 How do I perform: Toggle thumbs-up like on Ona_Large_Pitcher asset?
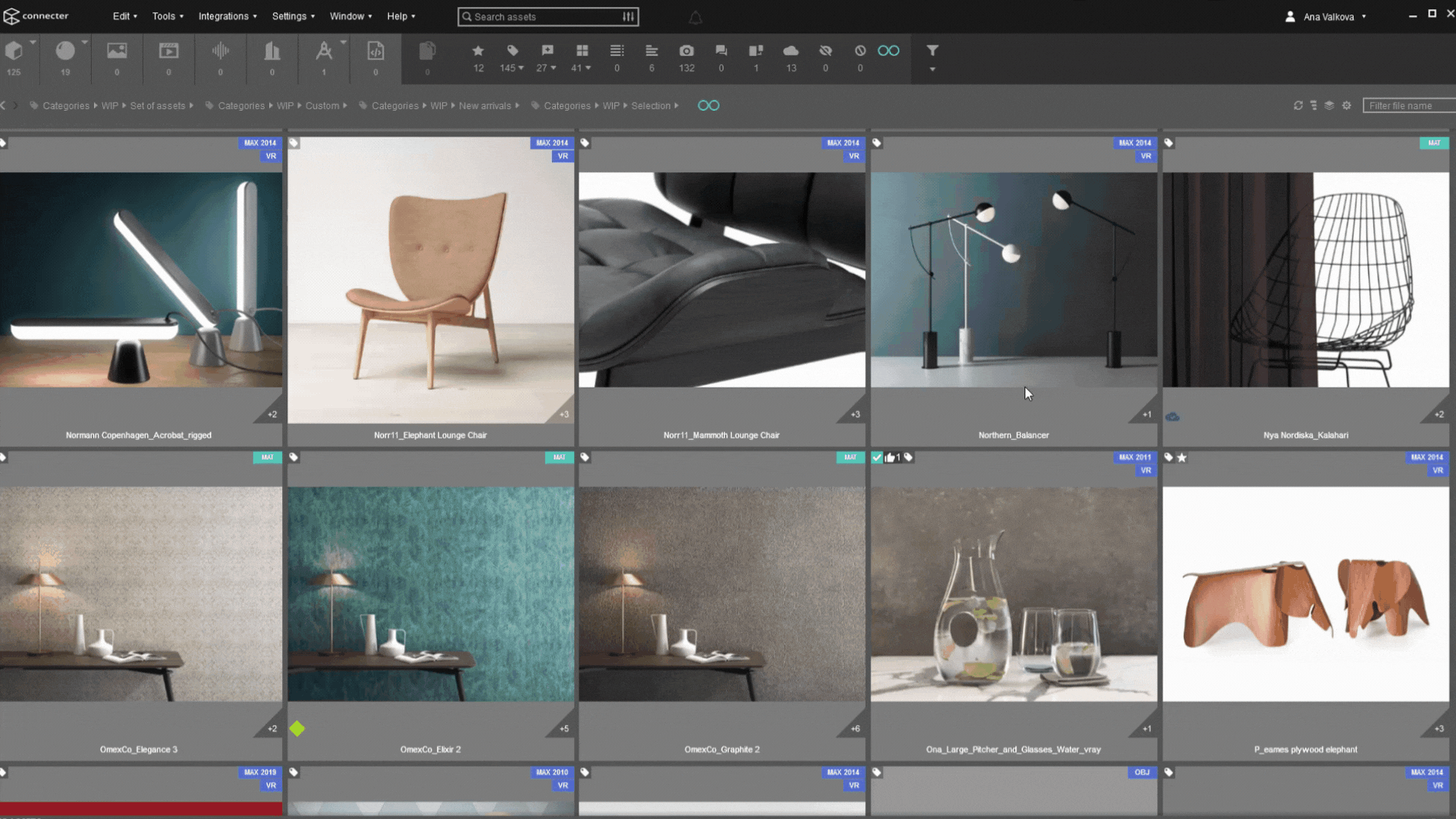coord(890,457)
